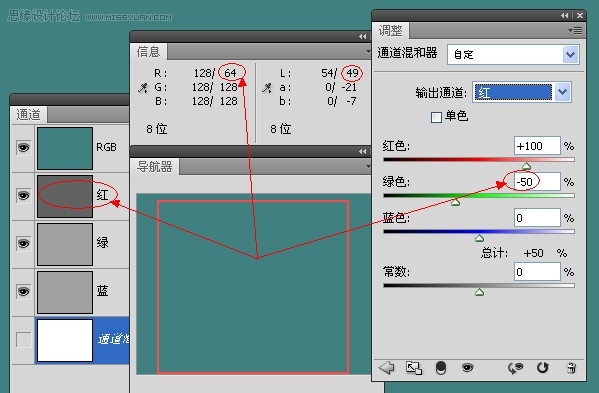The height and width of the screenshot is (393, 599).
Task: Select the 红 channel thumbnail
Action: 65,196
